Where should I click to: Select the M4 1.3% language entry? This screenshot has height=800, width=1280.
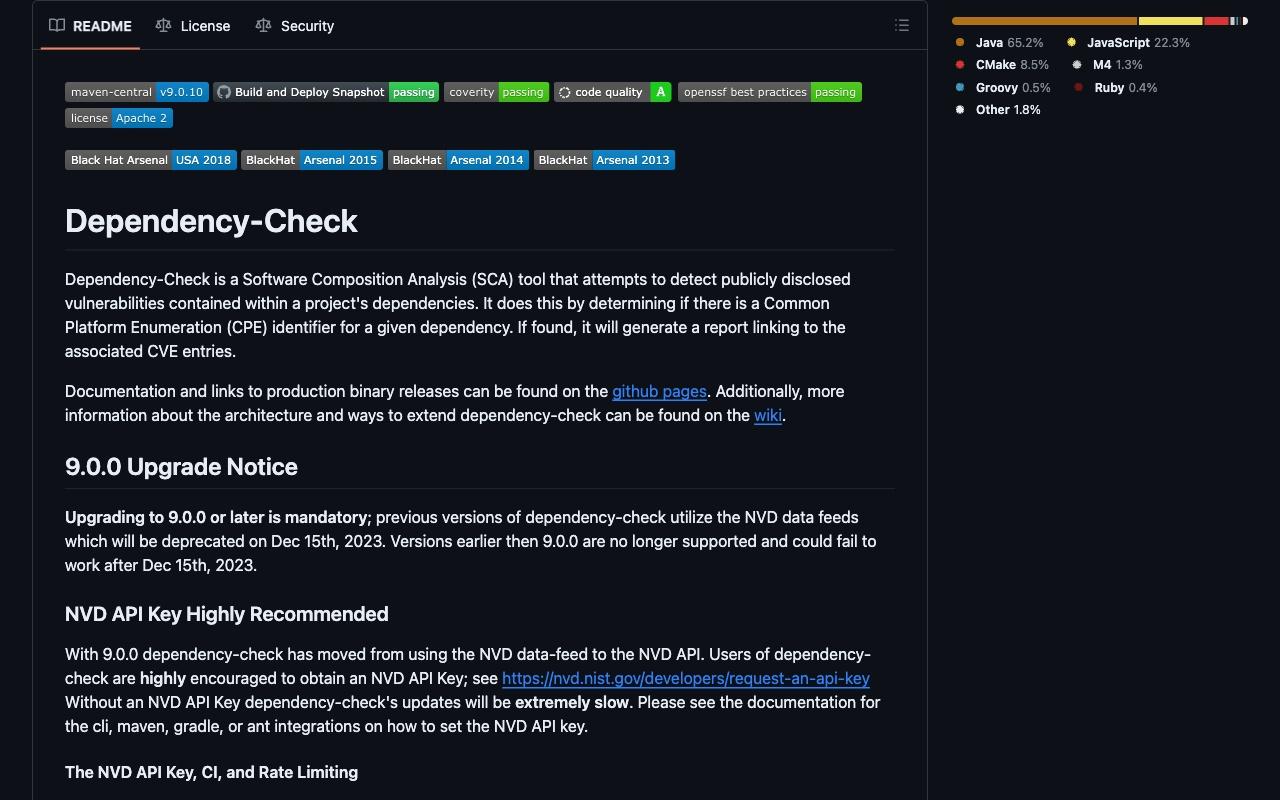tap(1107, 65)
